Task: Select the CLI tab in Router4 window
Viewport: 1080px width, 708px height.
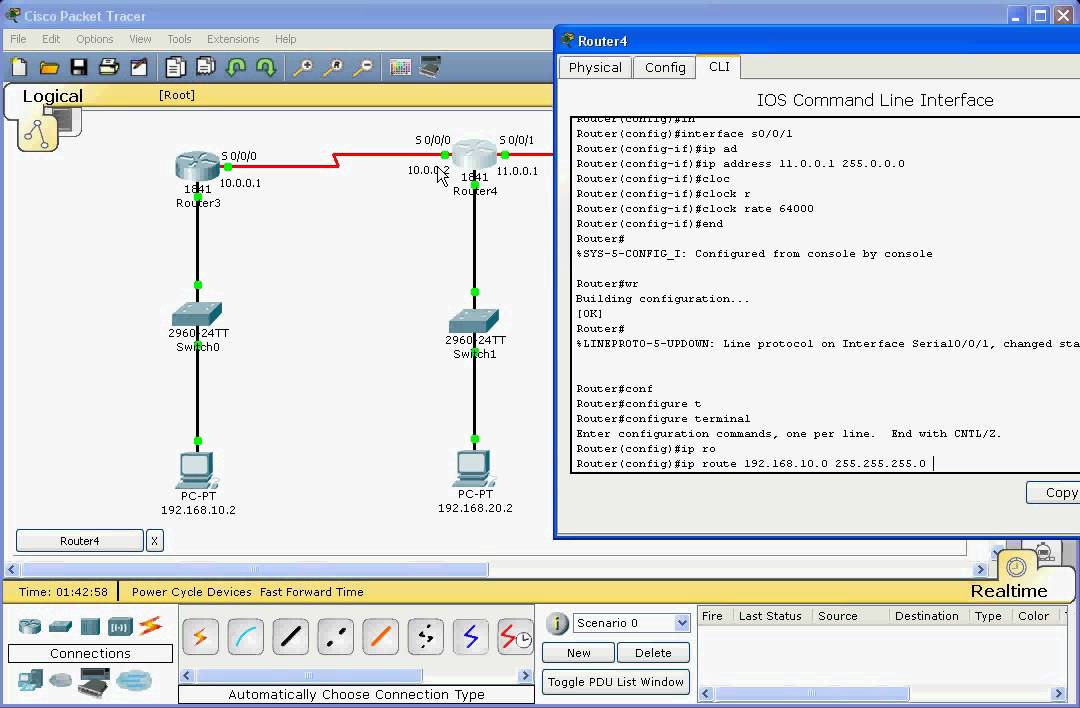Action: point(719,67)
